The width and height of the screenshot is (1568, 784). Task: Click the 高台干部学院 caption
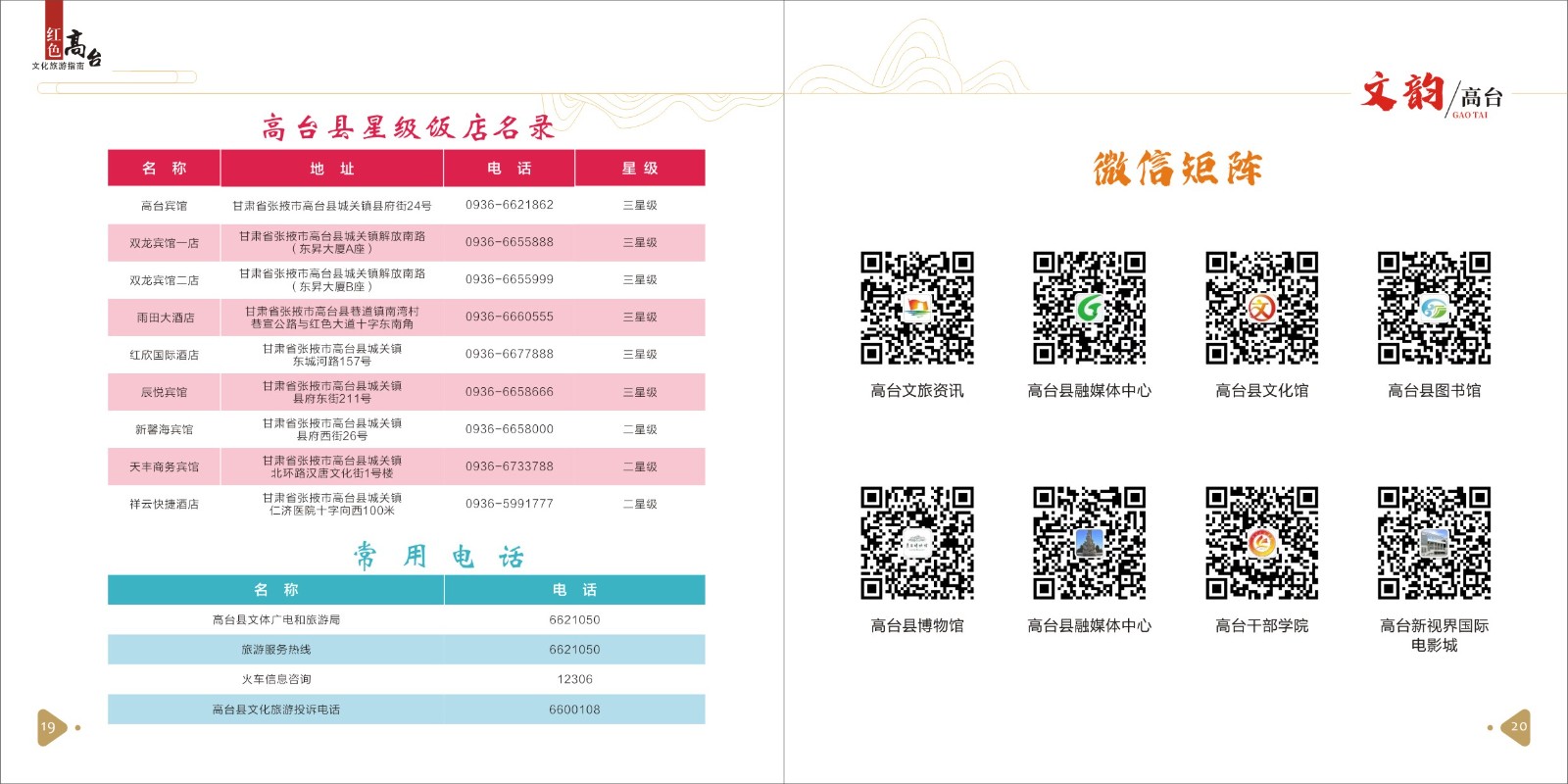click(1262, 626)
